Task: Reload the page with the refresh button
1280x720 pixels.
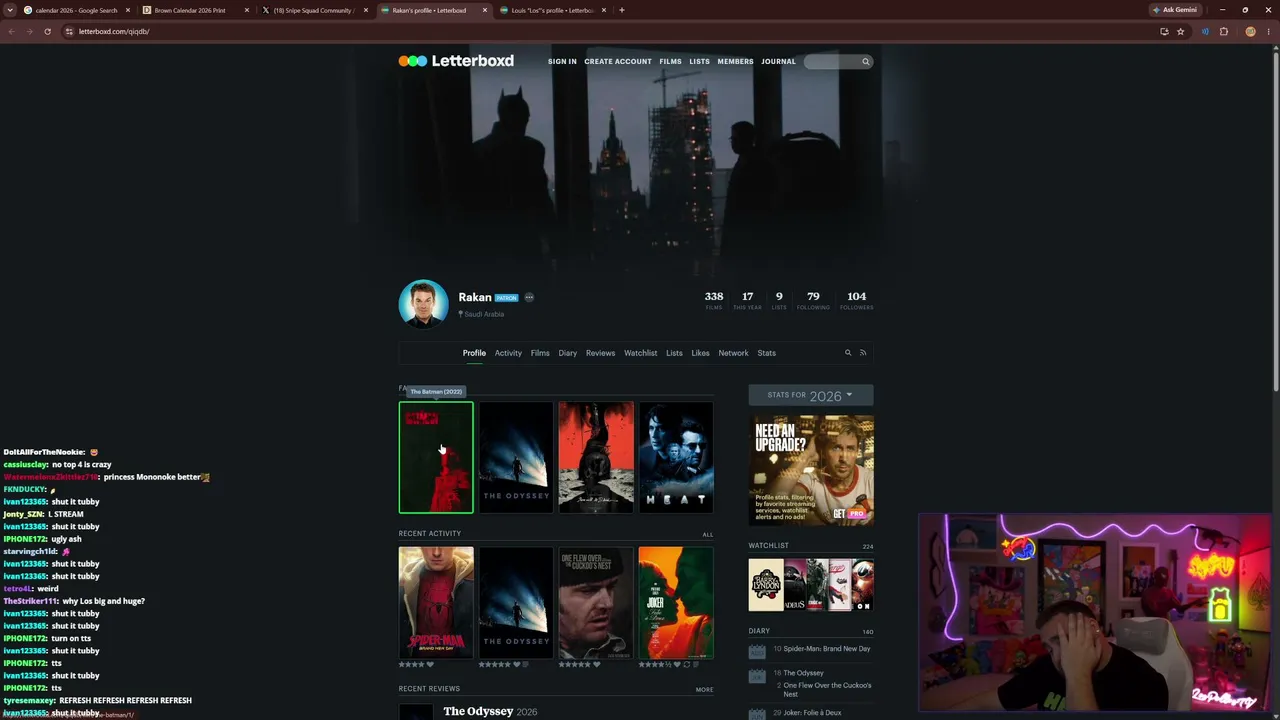Action: click(47, 31)
